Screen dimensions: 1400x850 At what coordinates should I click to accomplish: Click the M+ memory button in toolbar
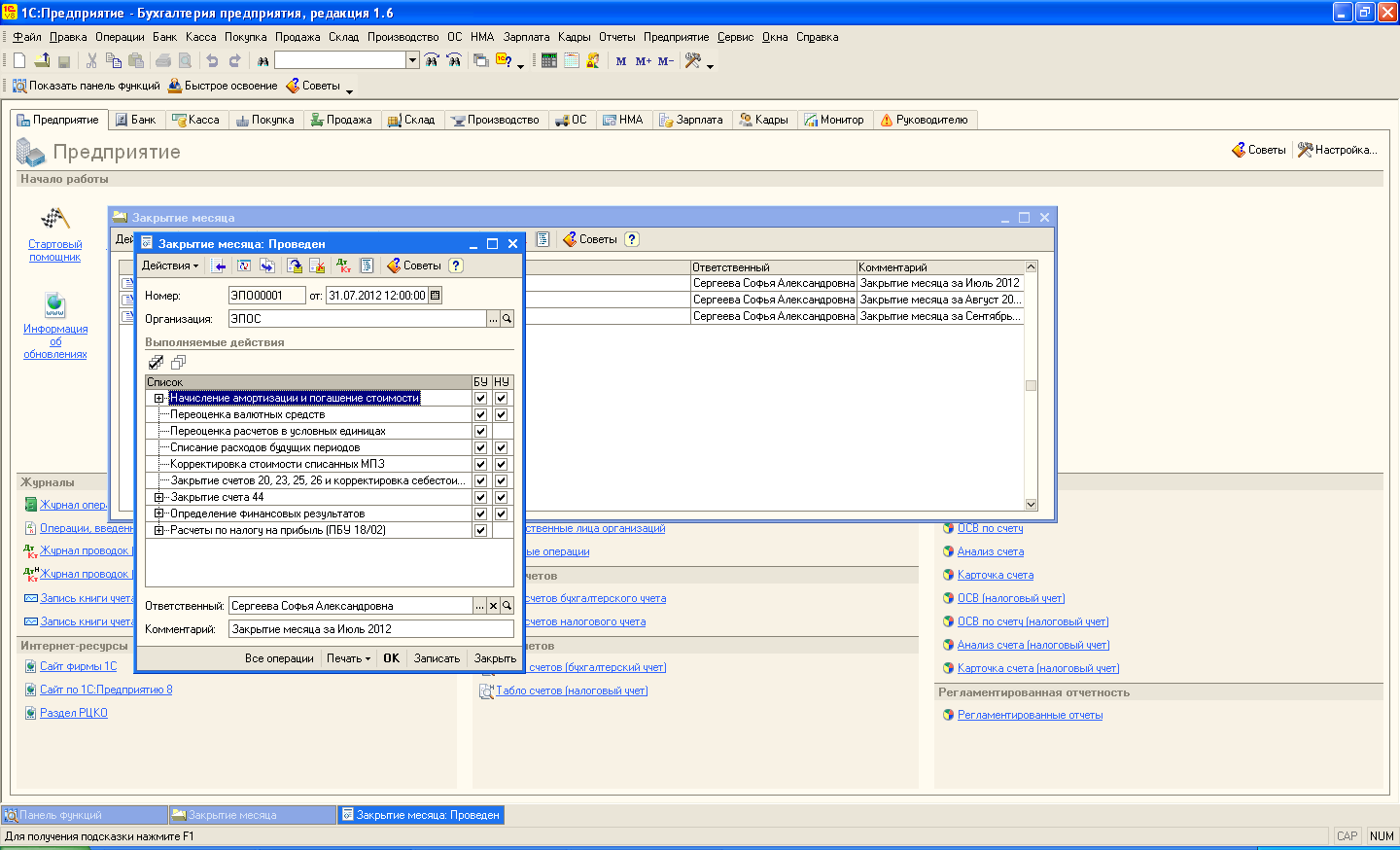point(644,60)
